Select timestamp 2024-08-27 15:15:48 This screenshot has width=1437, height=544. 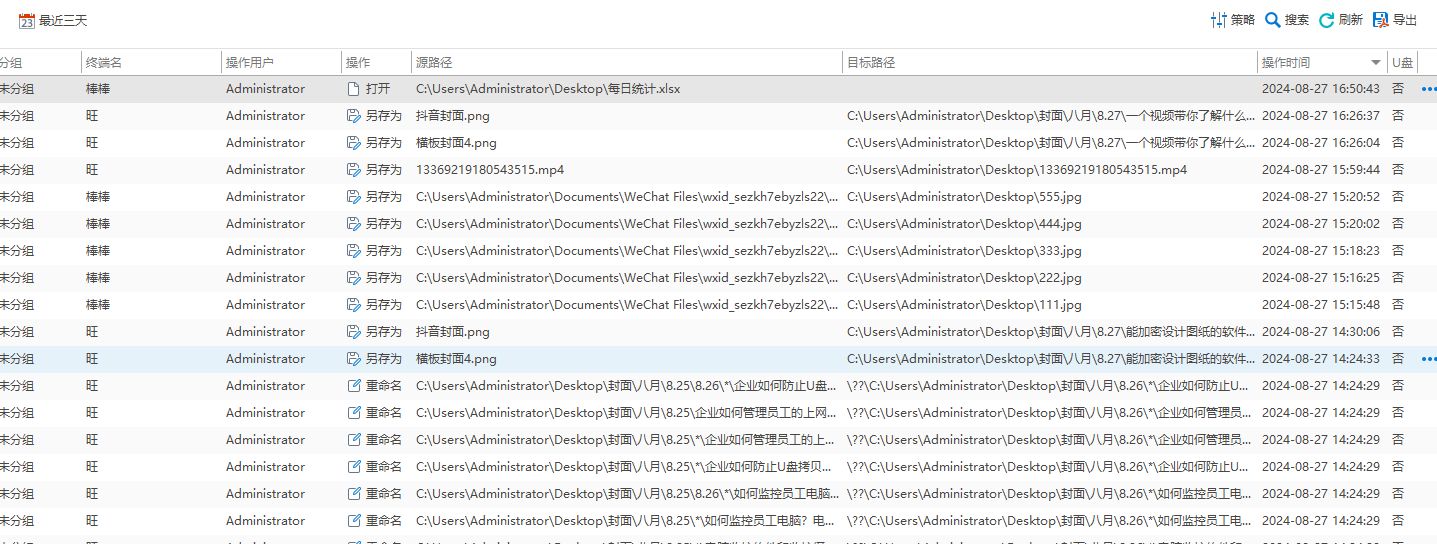point(1321,305)
